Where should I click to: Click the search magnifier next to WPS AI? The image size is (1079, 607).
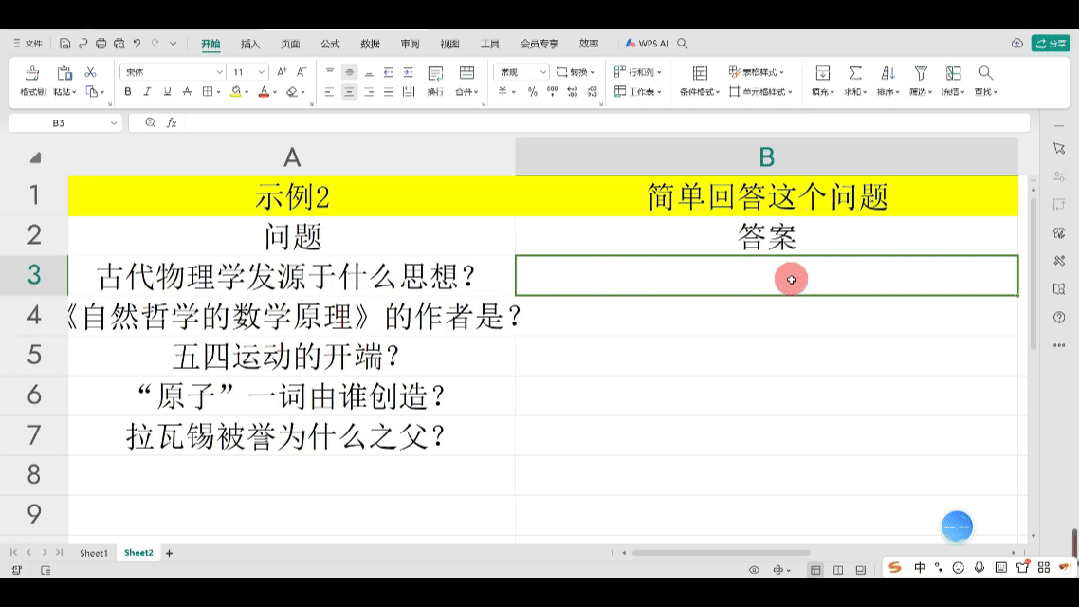pos(682,43)
